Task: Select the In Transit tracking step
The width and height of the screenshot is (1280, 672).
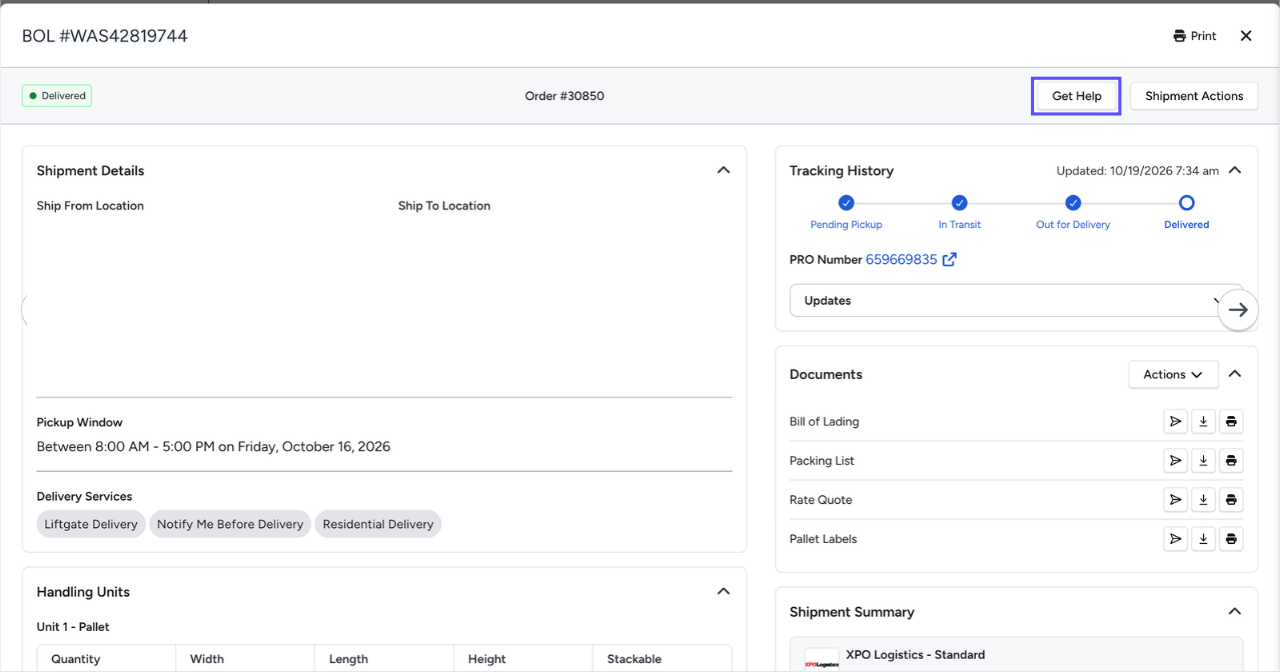Action: [960, 213]
